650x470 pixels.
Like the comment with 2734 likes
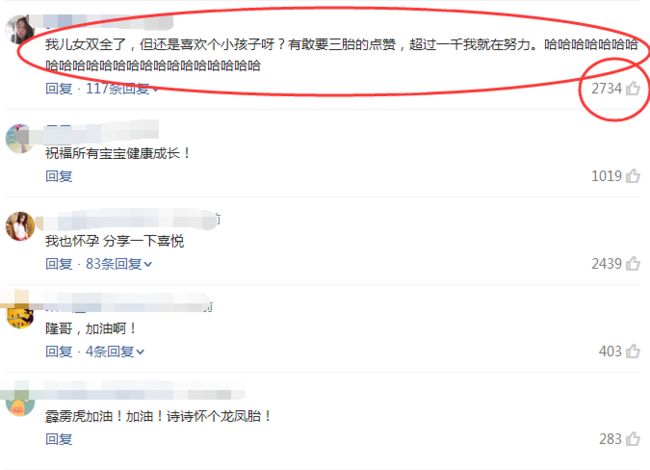coord(633,88)
